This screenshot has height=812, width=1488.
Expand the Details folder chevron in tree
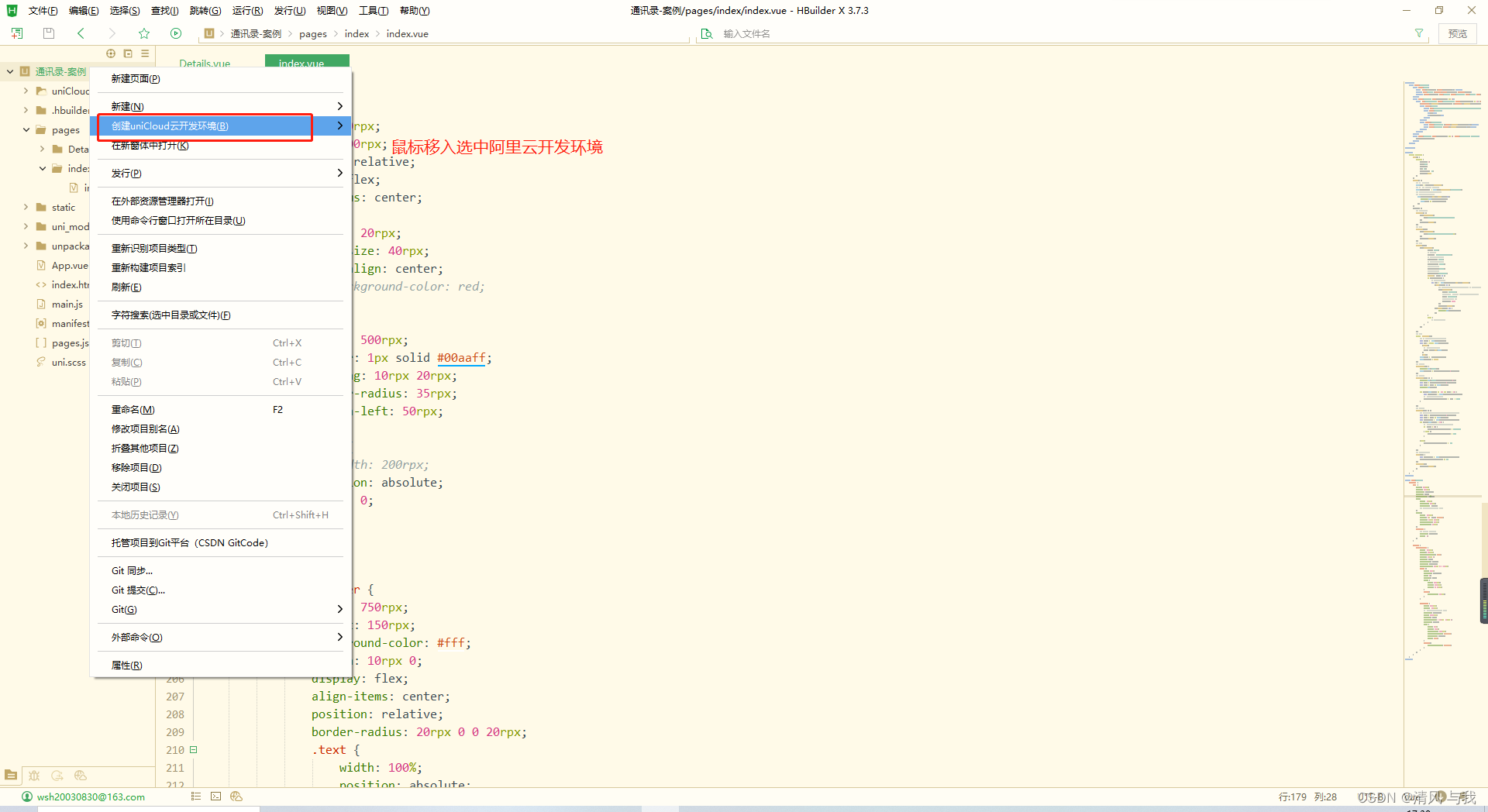42,149
